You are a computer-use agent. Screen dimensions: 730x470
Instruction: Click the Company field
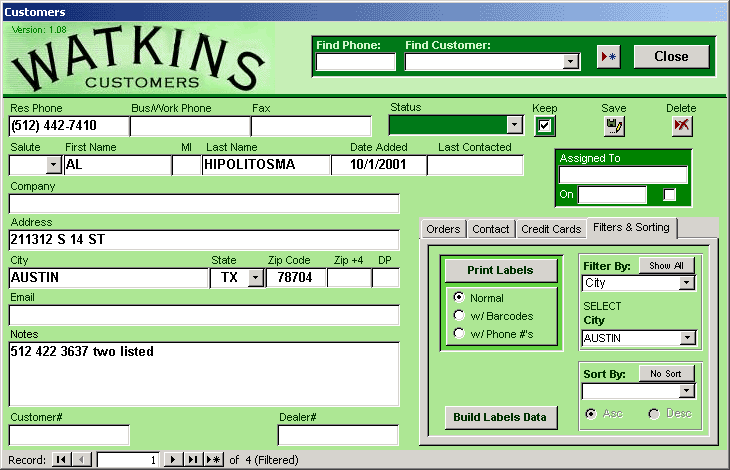pos(204,204)
